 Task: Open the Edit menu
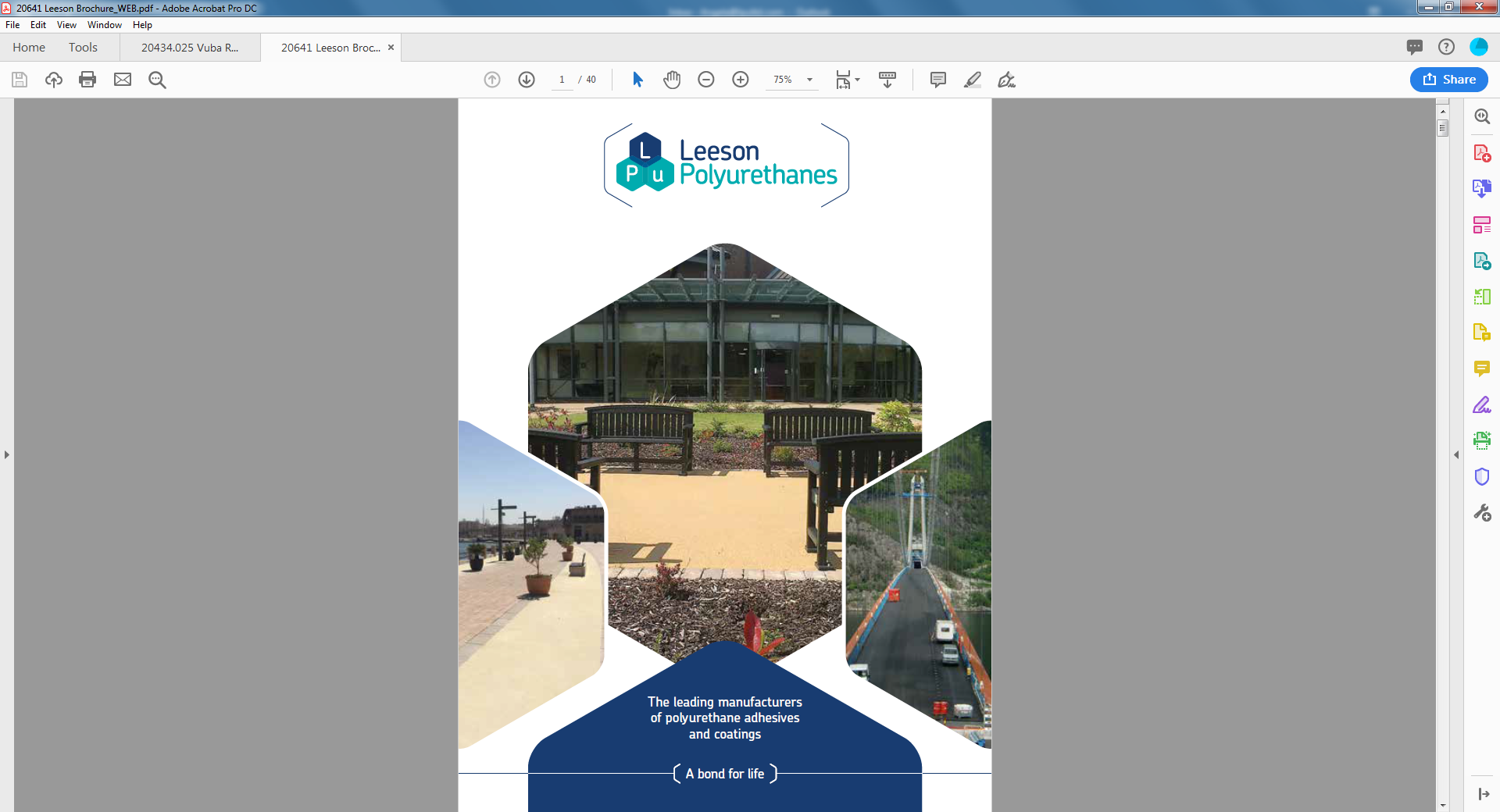(x=38, y=25)
